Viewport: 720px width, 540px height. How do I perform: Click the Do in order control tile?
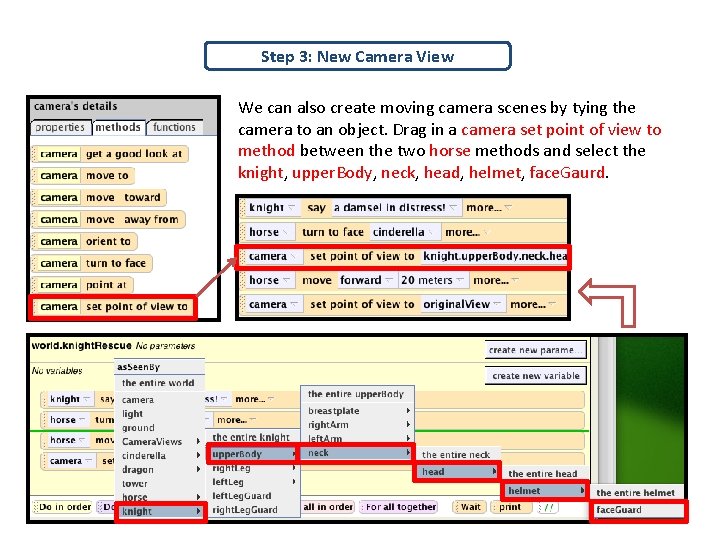(62, 507)
